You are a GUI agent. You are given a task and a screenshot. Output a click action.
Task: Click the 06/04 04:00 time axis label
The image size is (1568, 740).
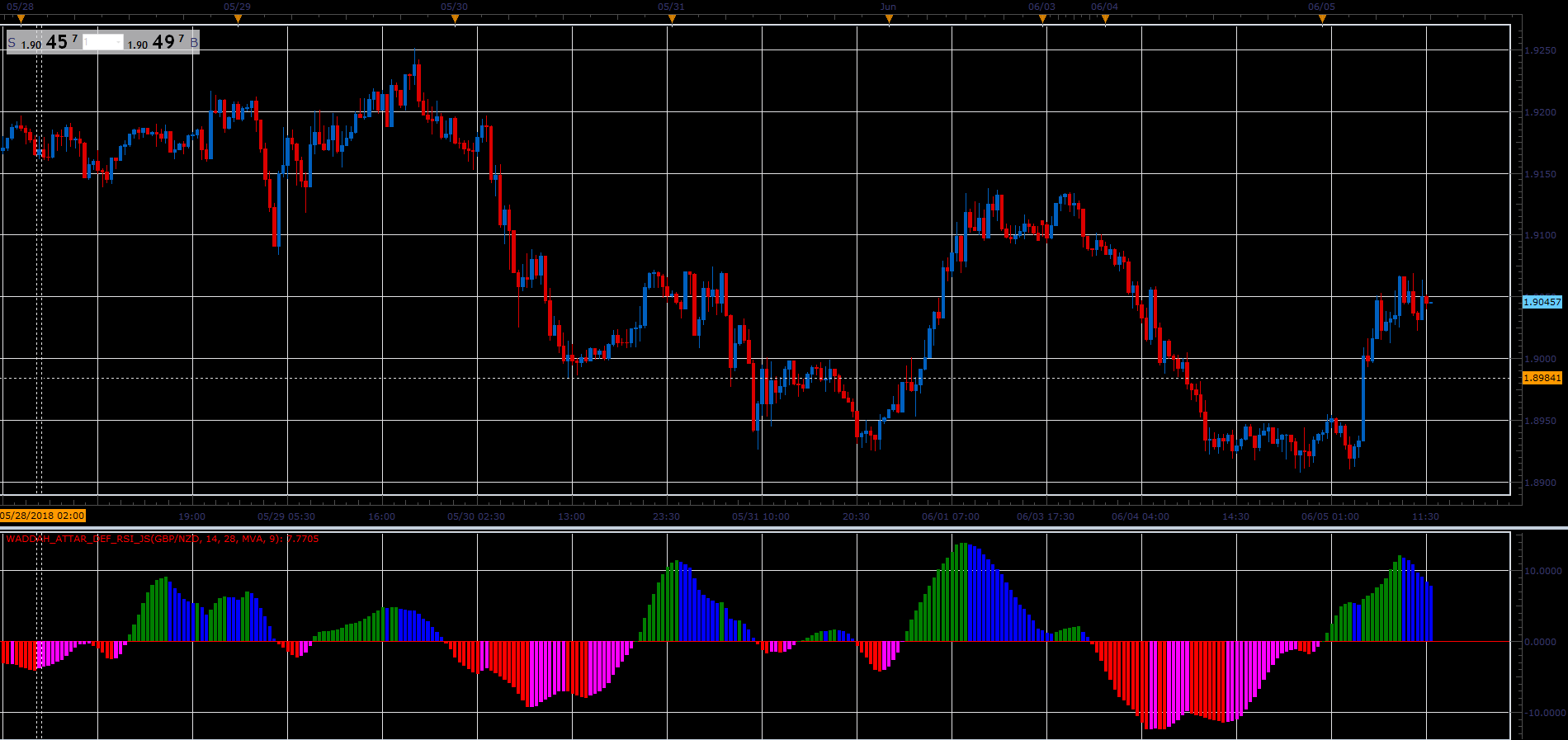point(1141,516)
